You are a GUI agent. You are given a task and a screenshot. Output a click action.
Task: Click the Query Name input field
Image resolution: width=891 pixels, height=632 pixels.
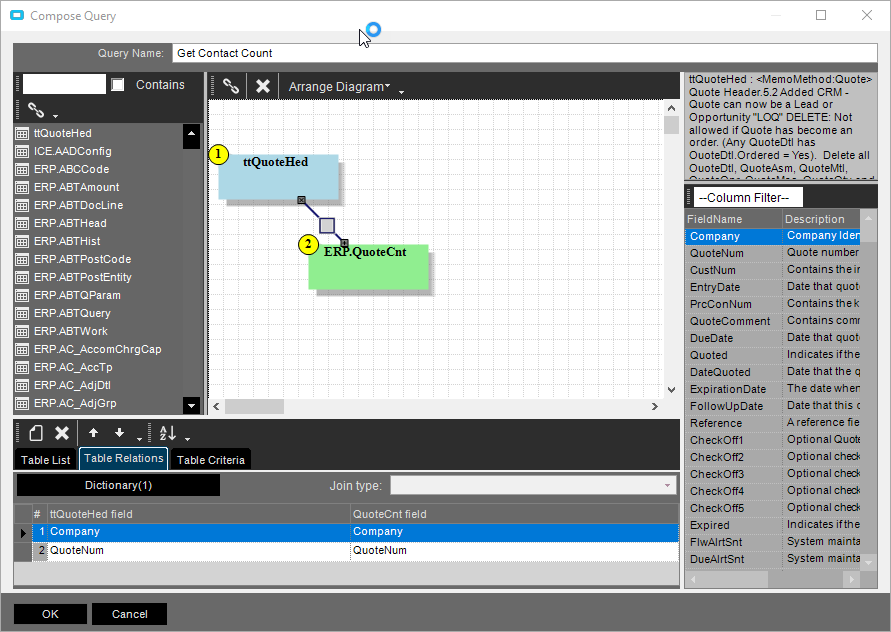524,53
